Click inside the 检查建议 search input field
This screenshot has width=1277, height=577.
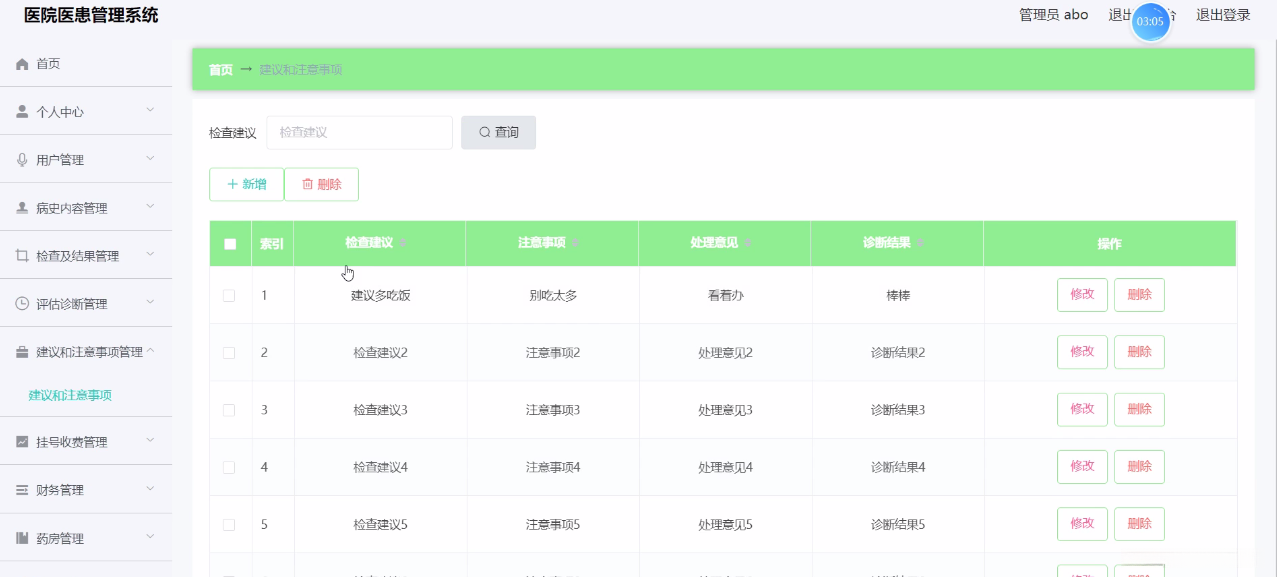pos(358,132)
